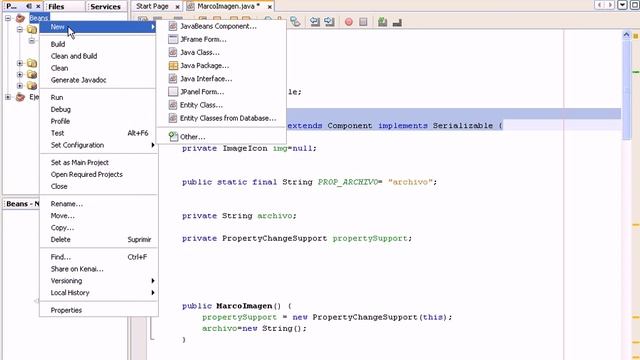
Task: Rename the project
Action: coord(98,204)
